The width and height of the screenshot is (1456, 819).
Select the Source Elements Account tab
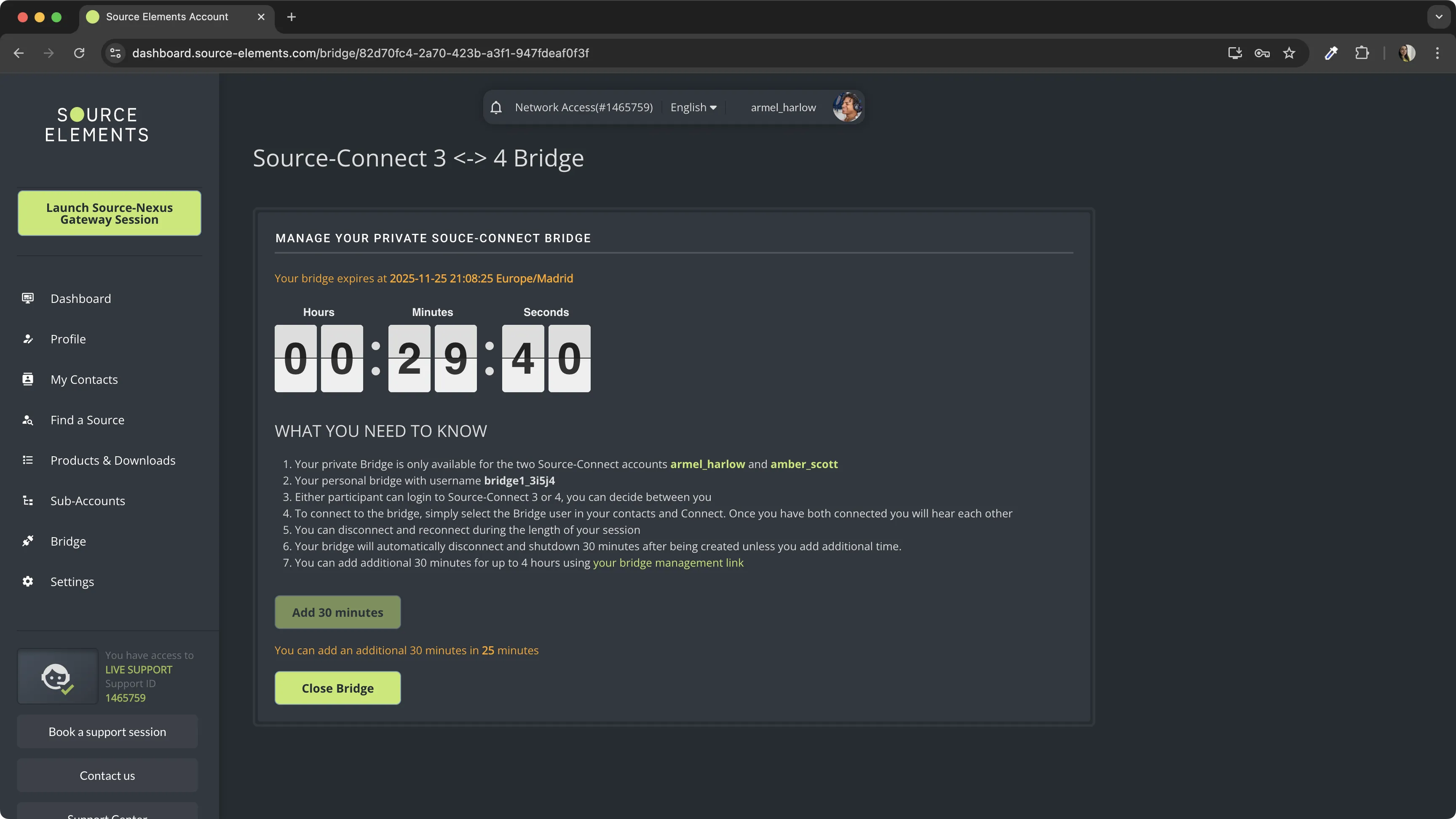click(x=177, y=17)
